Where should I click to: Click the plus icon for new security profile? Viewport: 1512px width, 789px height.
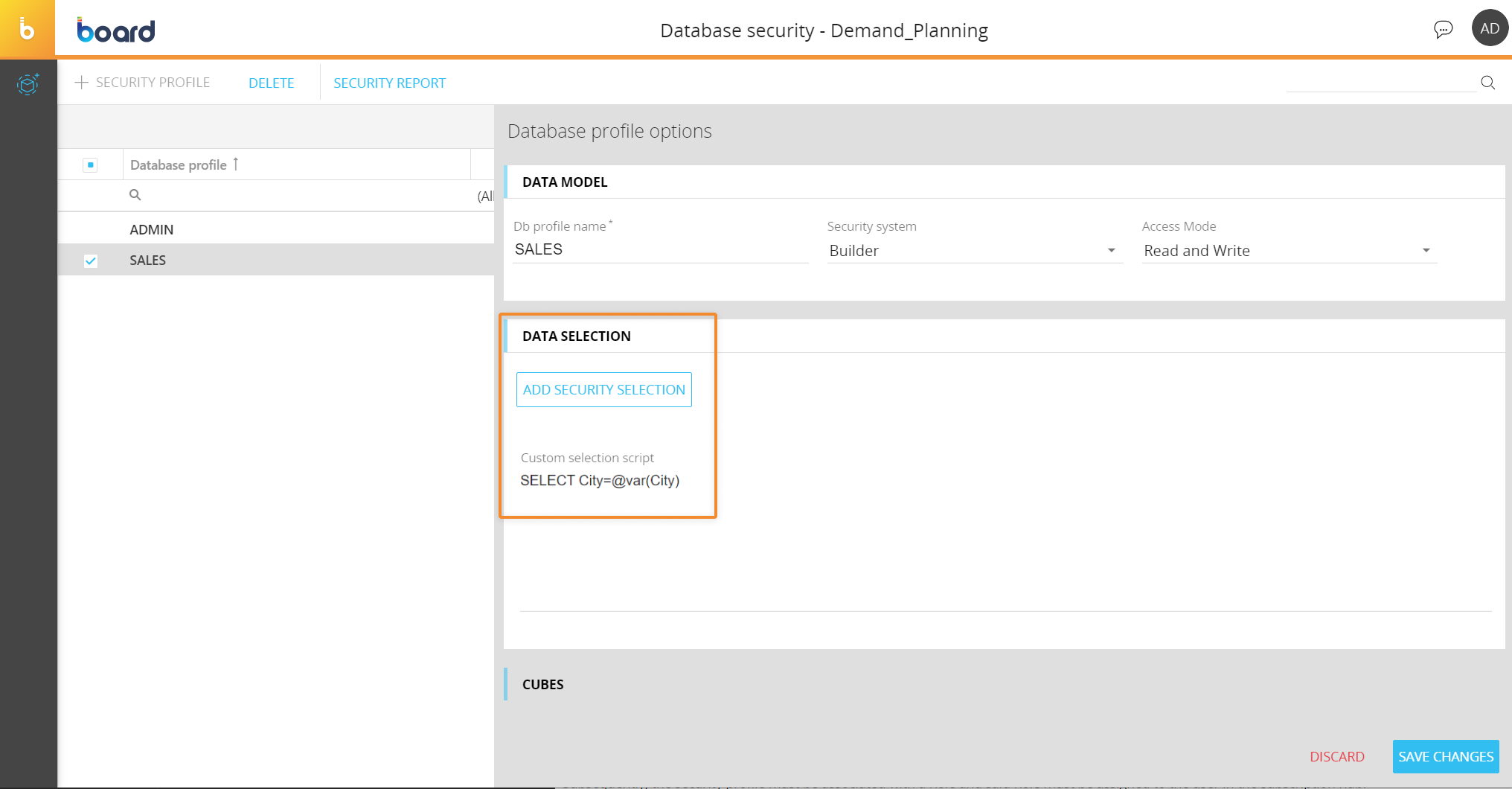pyautogui.click(x=82, y=83)
